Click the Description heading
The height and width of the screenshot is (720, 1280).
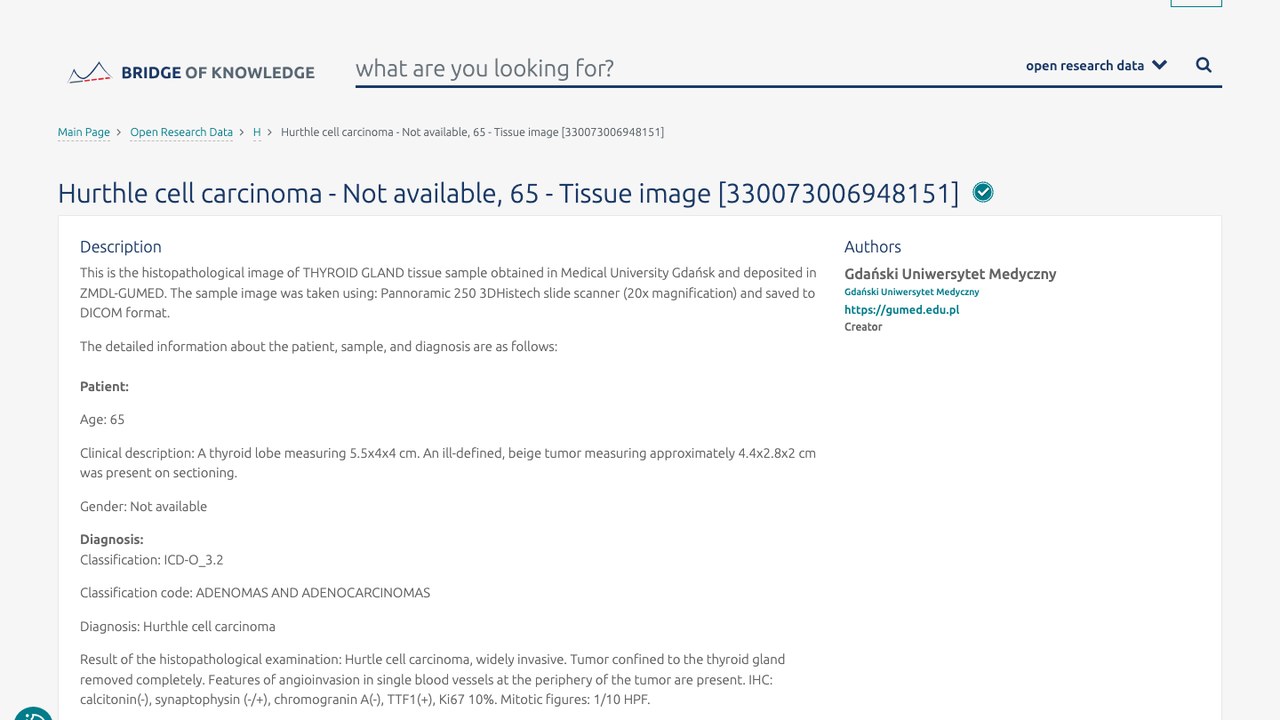click(120, 247)
